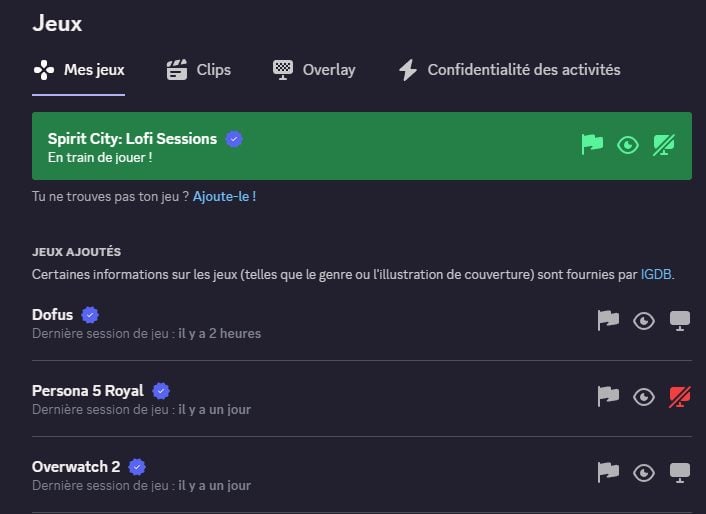The width and height of the screenshot is (706, 514).
Task: Click the flag icon for Spirit City
Action: pos(592,145)
